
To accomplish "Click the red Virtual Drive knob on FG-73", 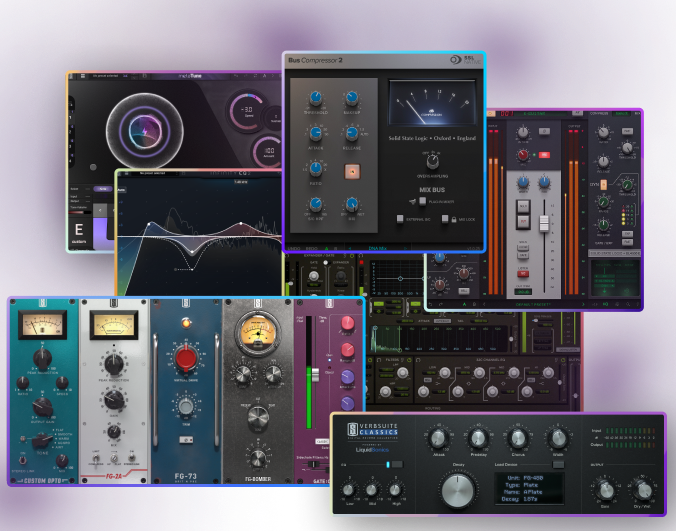I will [x=186, y=359].
